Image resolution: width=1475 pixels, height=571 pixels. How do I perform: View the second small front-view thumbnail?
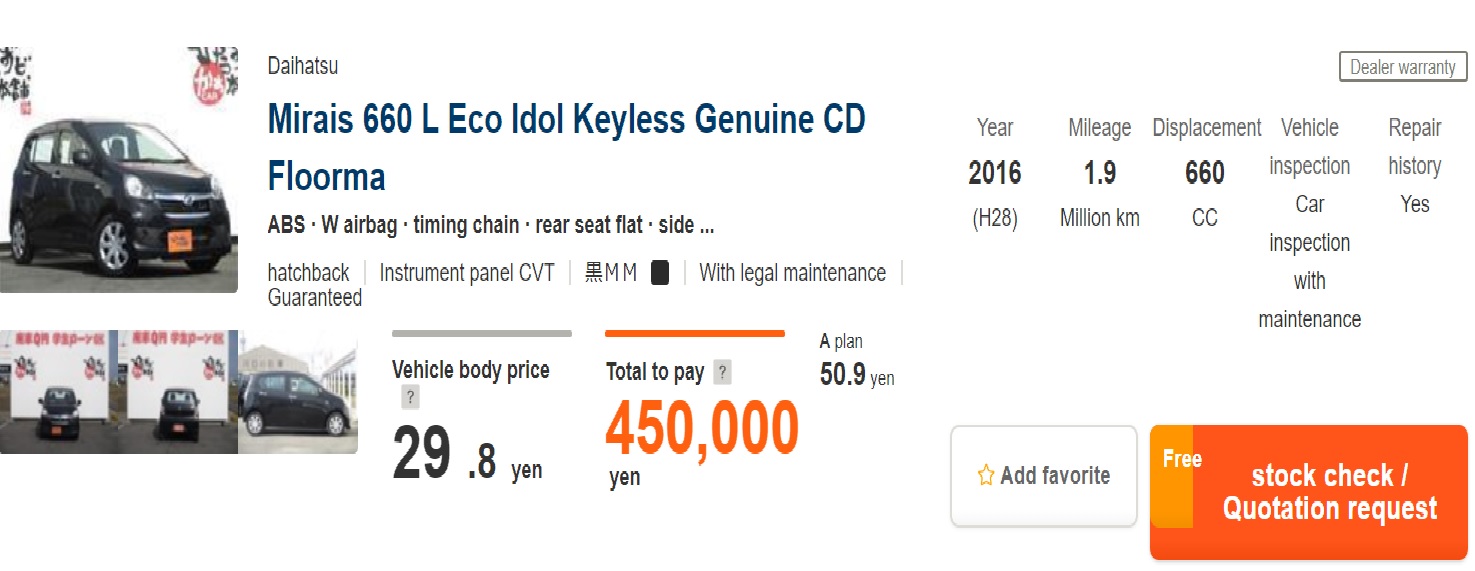[x=178, y=392]
